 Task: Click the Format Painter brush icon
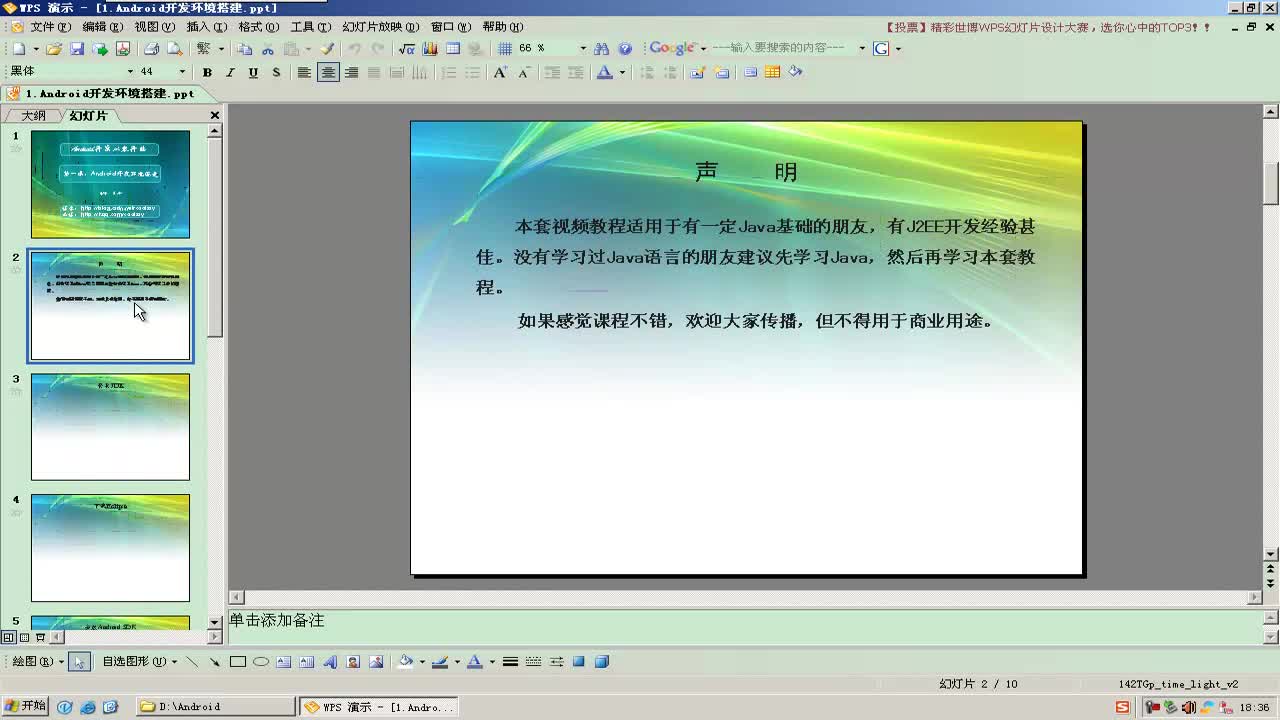pyautogui.click(x=327, y=48)
